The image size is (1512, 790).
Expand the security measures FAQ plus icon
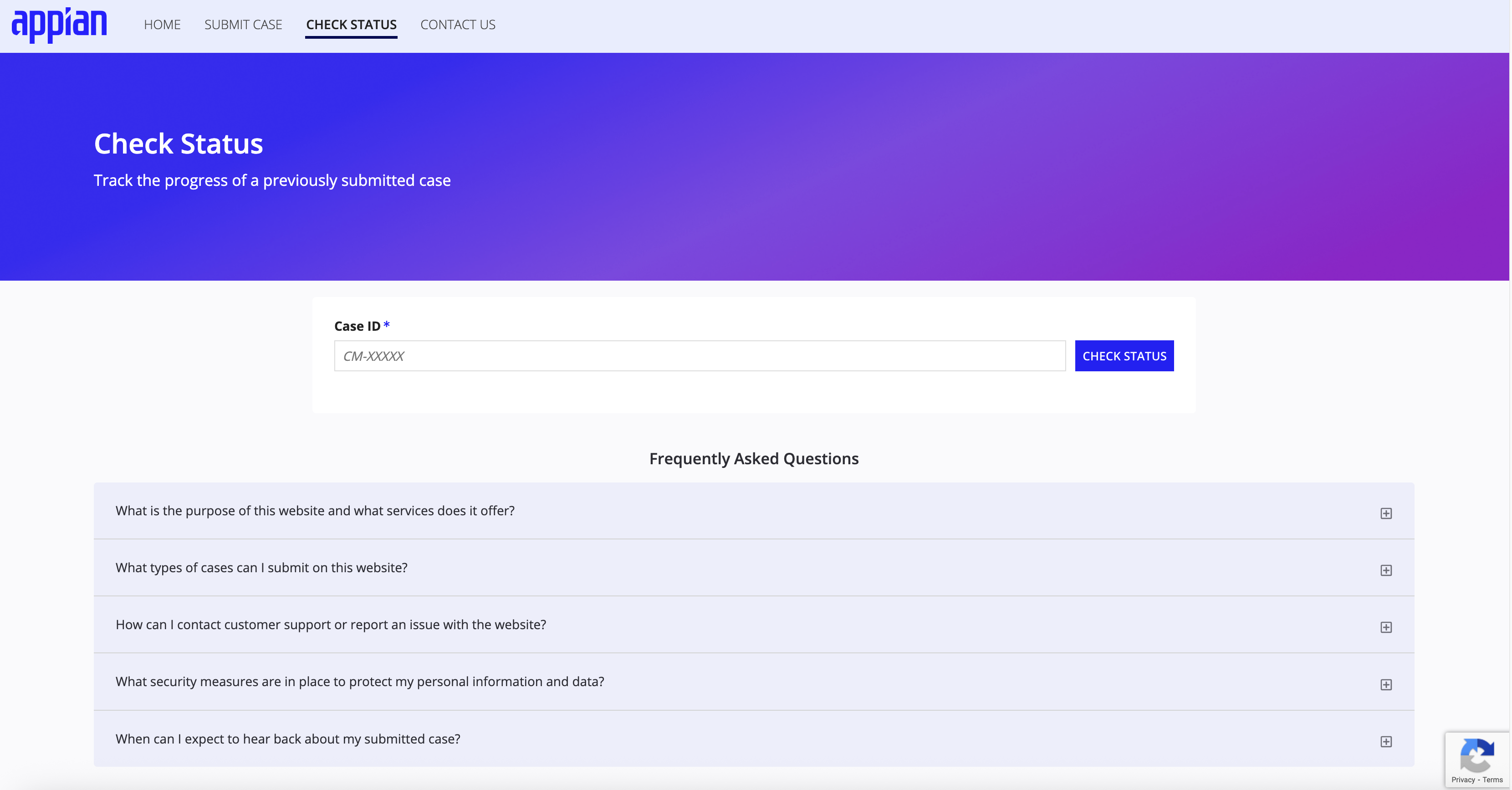coord(1386,685)
